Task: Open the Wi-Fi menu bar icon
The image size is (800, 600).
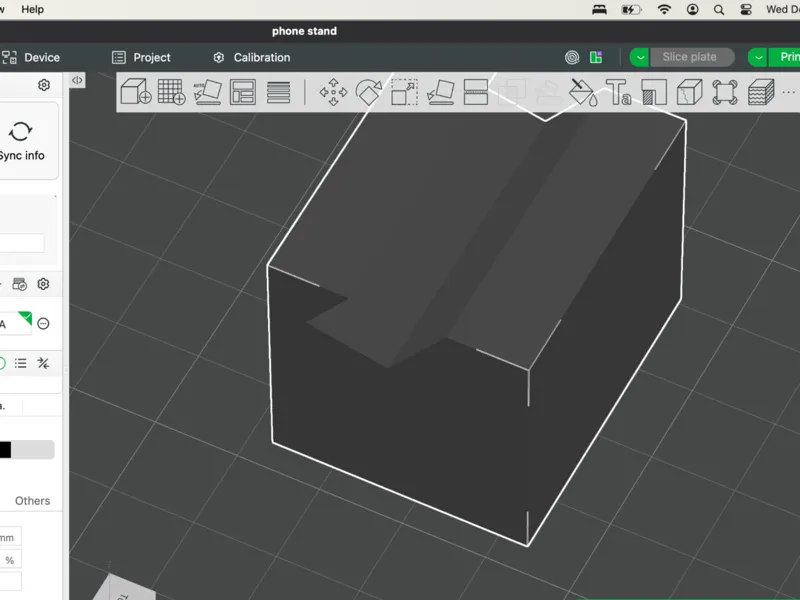Action: coord(664,9)
